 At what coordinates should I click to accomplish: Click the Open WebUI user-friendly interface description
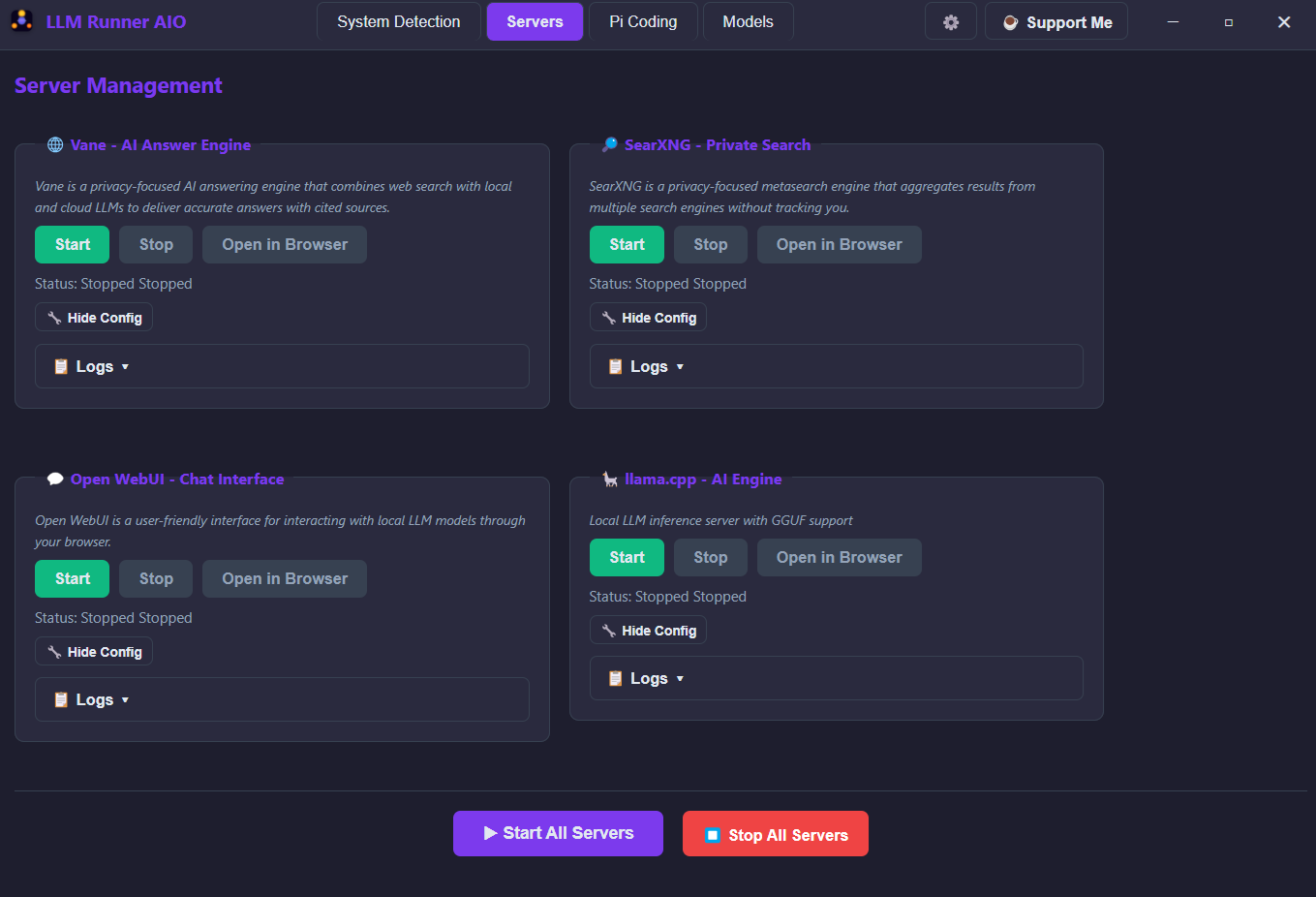click(281, 531)
